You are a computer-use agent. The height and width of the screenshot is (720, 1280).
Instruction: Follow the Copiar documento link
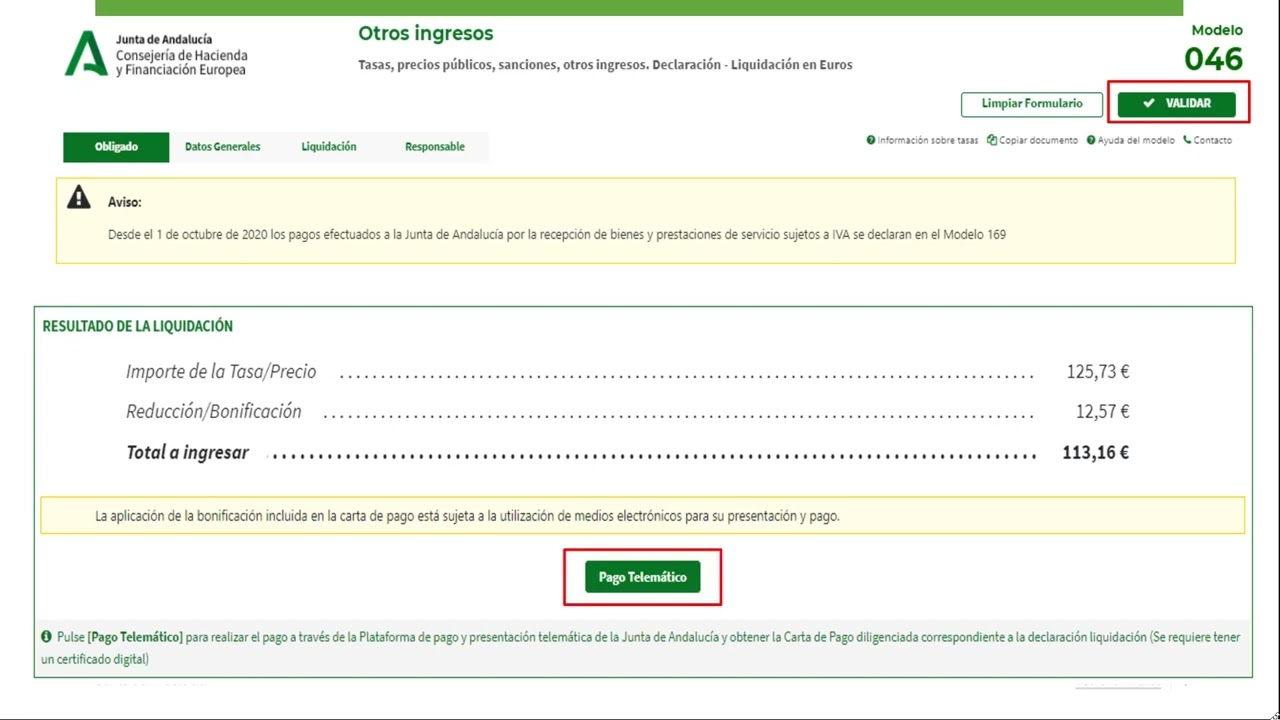click(1039, 140)
